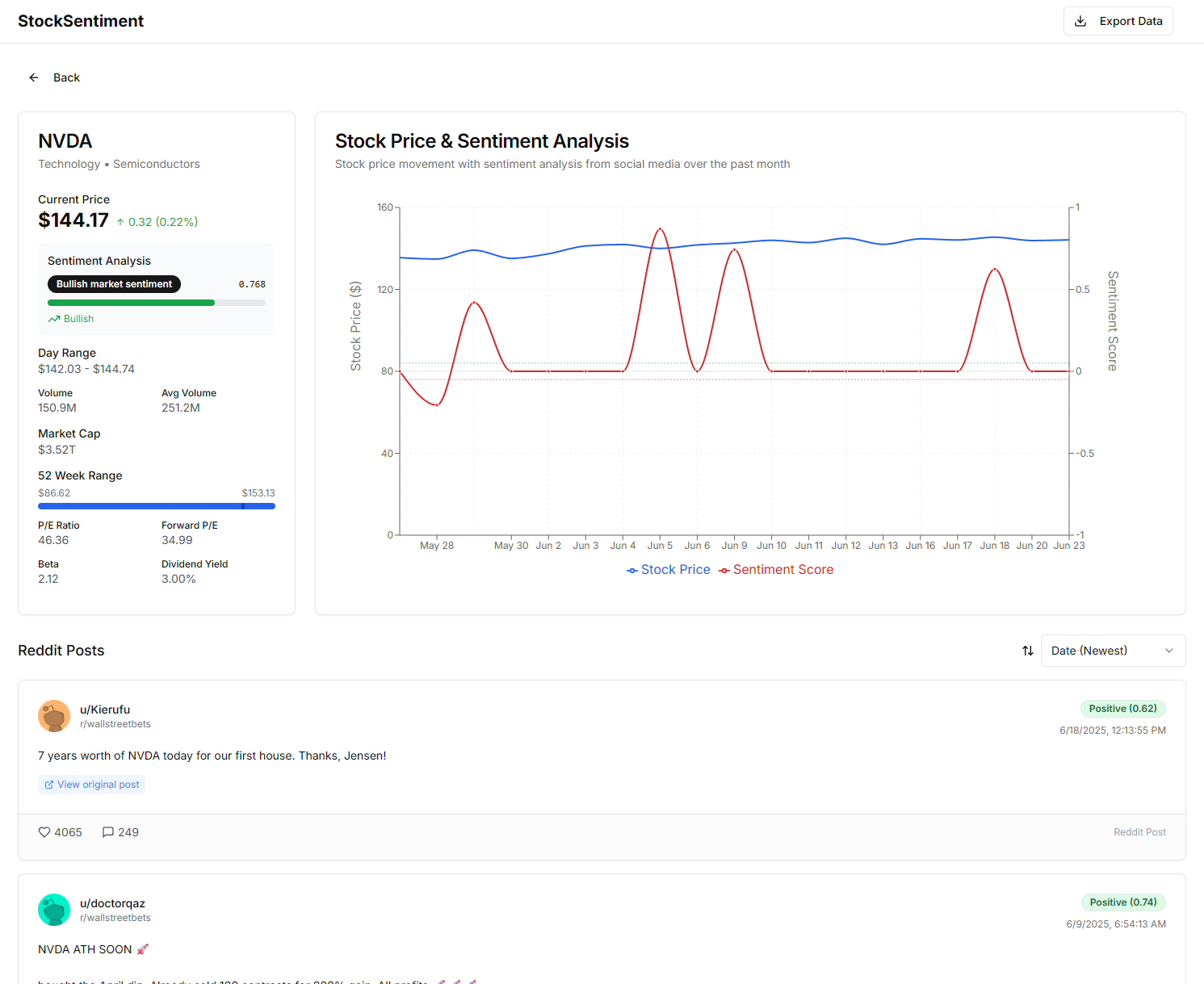
Task: Click u/Kierufu's avatar
Action: [x=54, y=716]
